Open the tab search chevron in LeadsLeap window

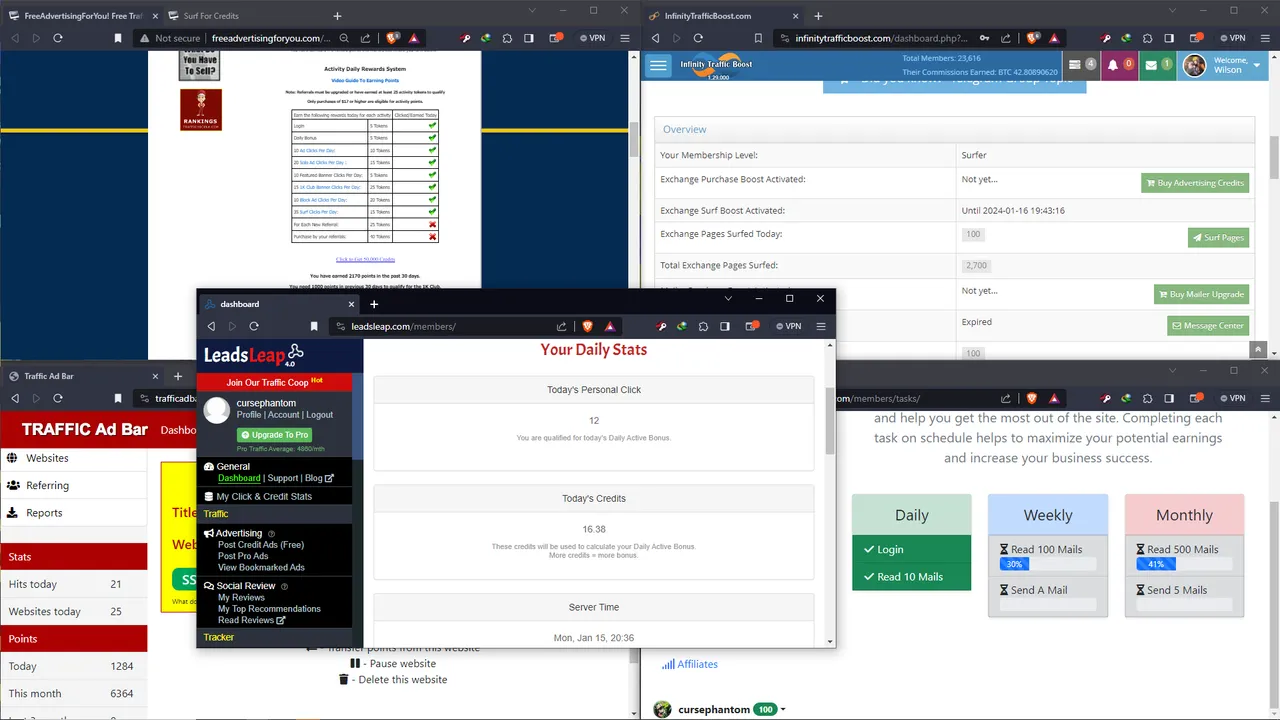[x=728, y=298]
